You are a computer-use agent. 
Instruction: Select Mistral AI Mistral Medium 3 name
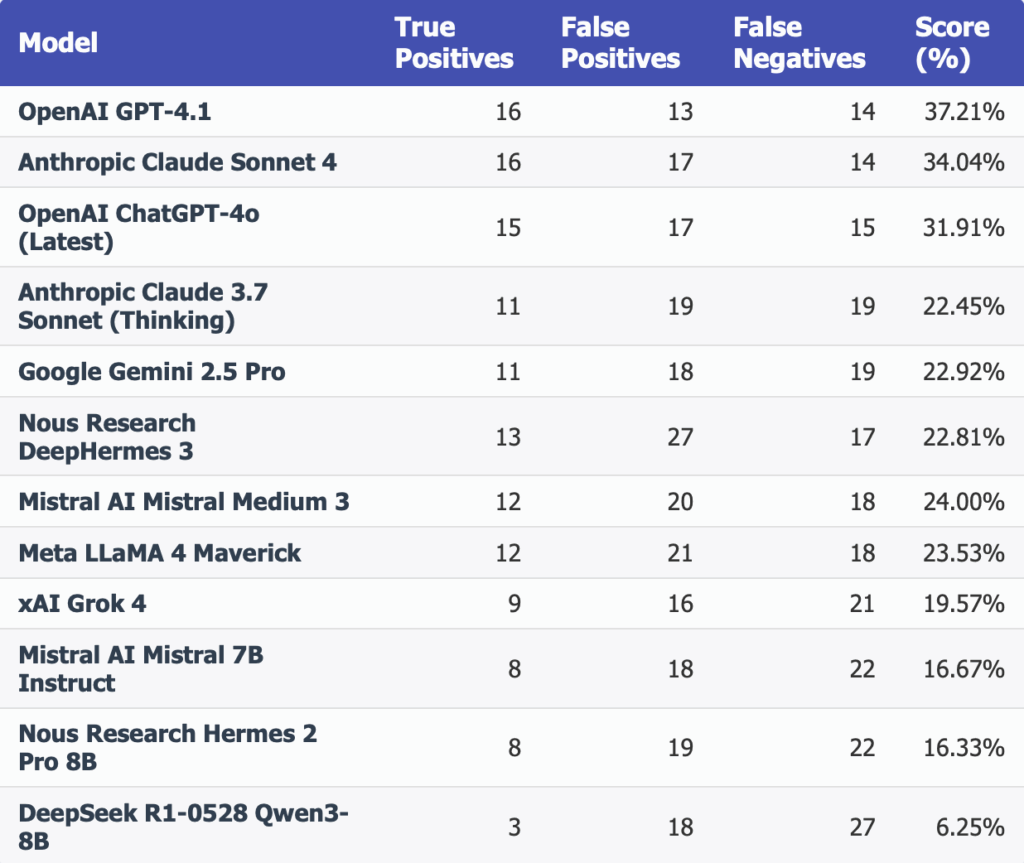click(x=184, y=502)
